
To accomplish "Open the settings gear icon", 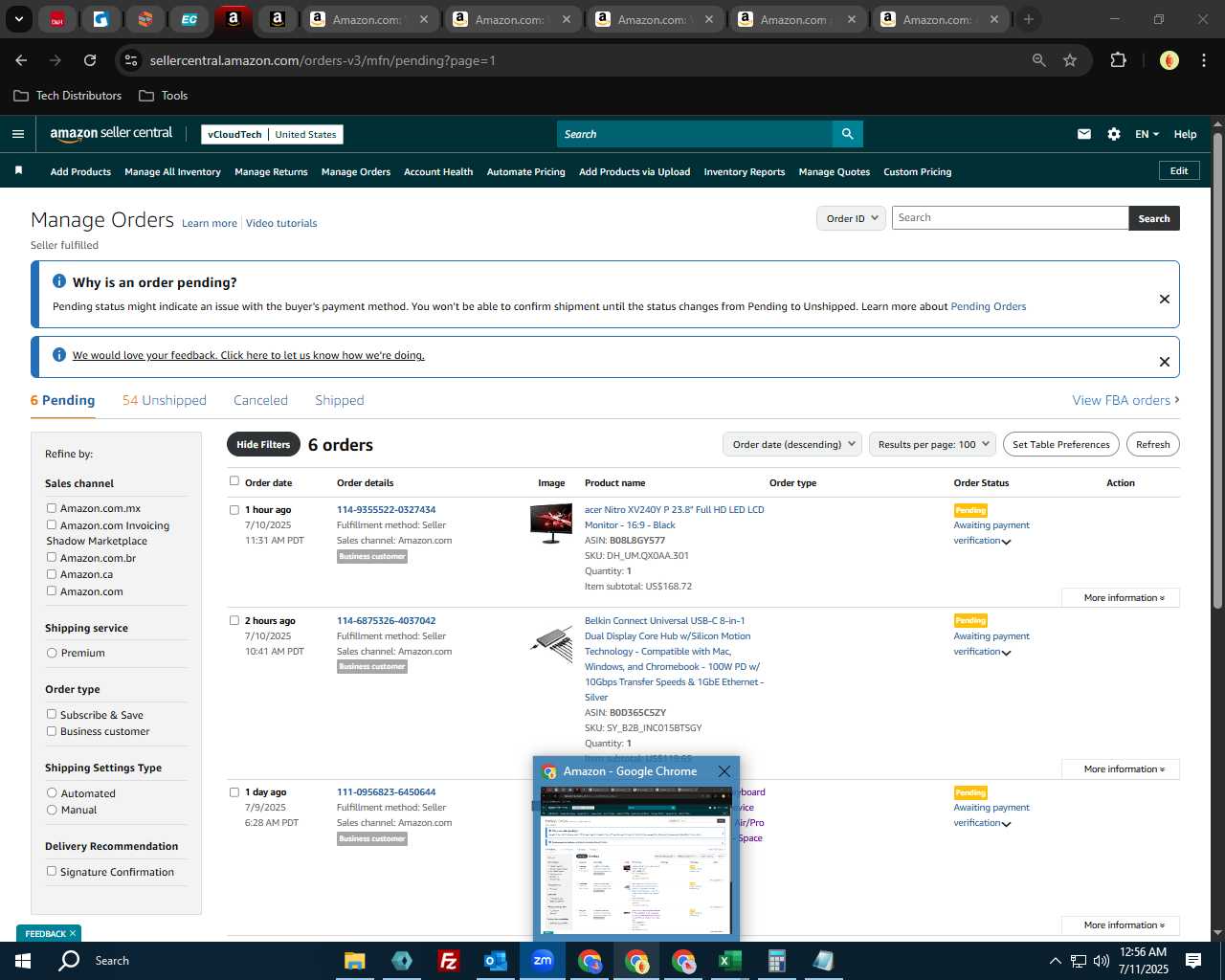I will coord(1114,134).
